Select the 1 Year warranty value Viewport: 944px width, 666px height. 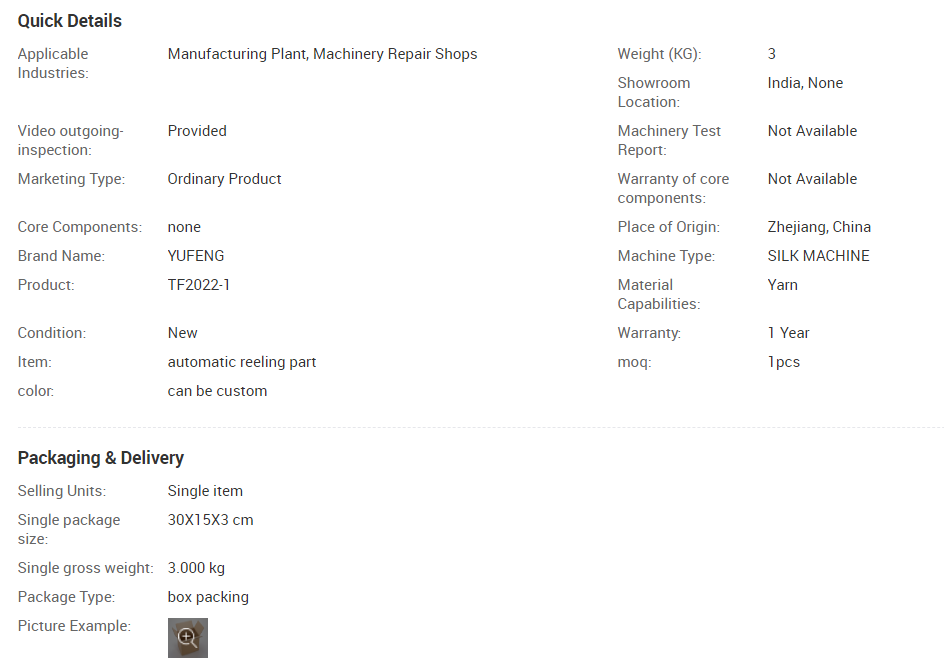pos(788,333)
